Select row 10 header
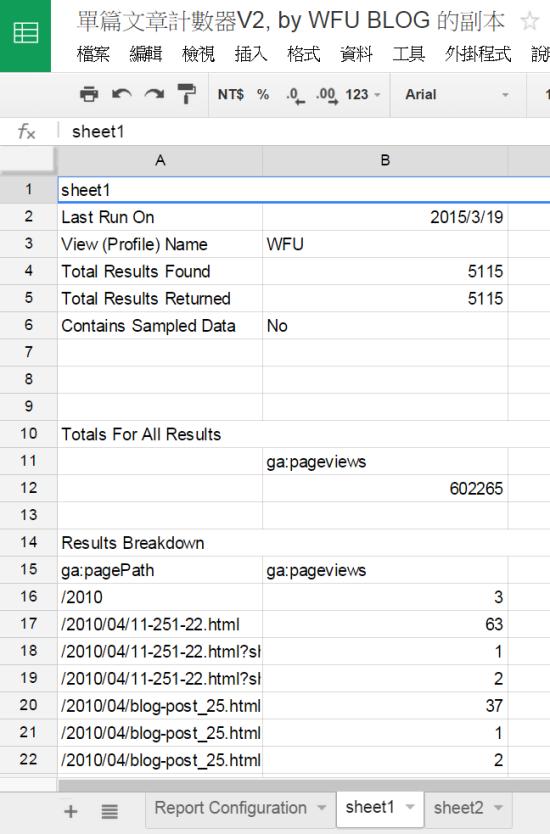This screenshot has width=550, height=834. click(28, 433)
